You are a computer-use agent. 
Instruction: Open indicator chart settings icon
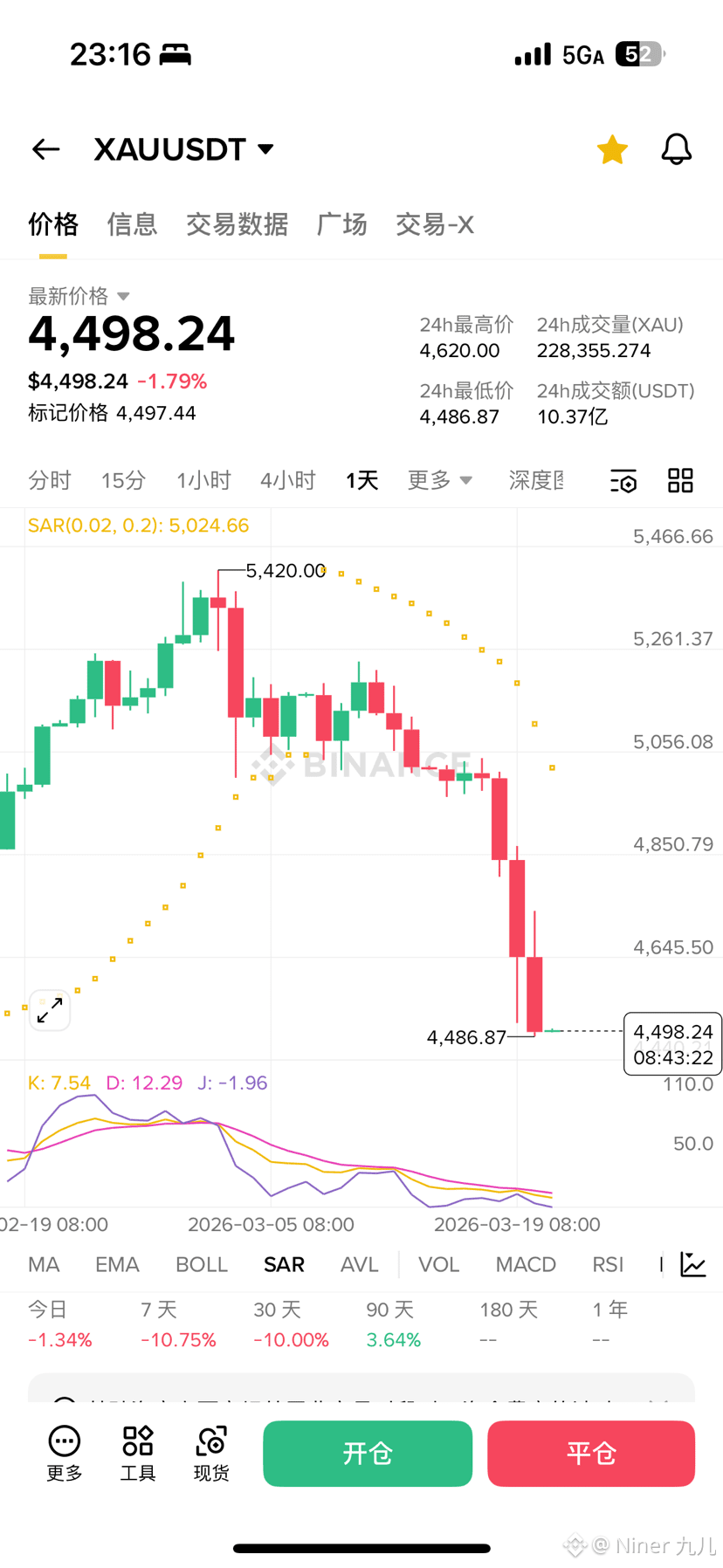point(693,1264)
